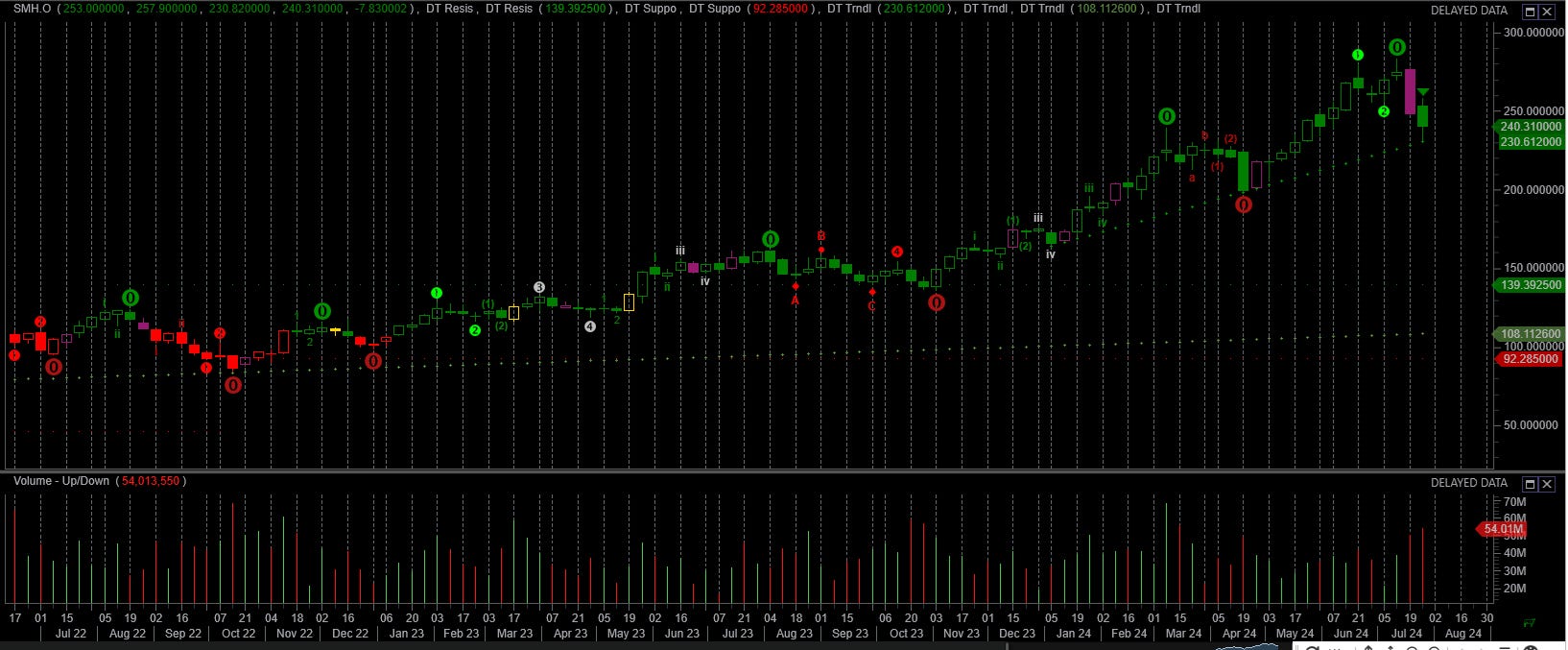
Task: Click the SMH.O symbol title
Action: click(x=32, y=9)
